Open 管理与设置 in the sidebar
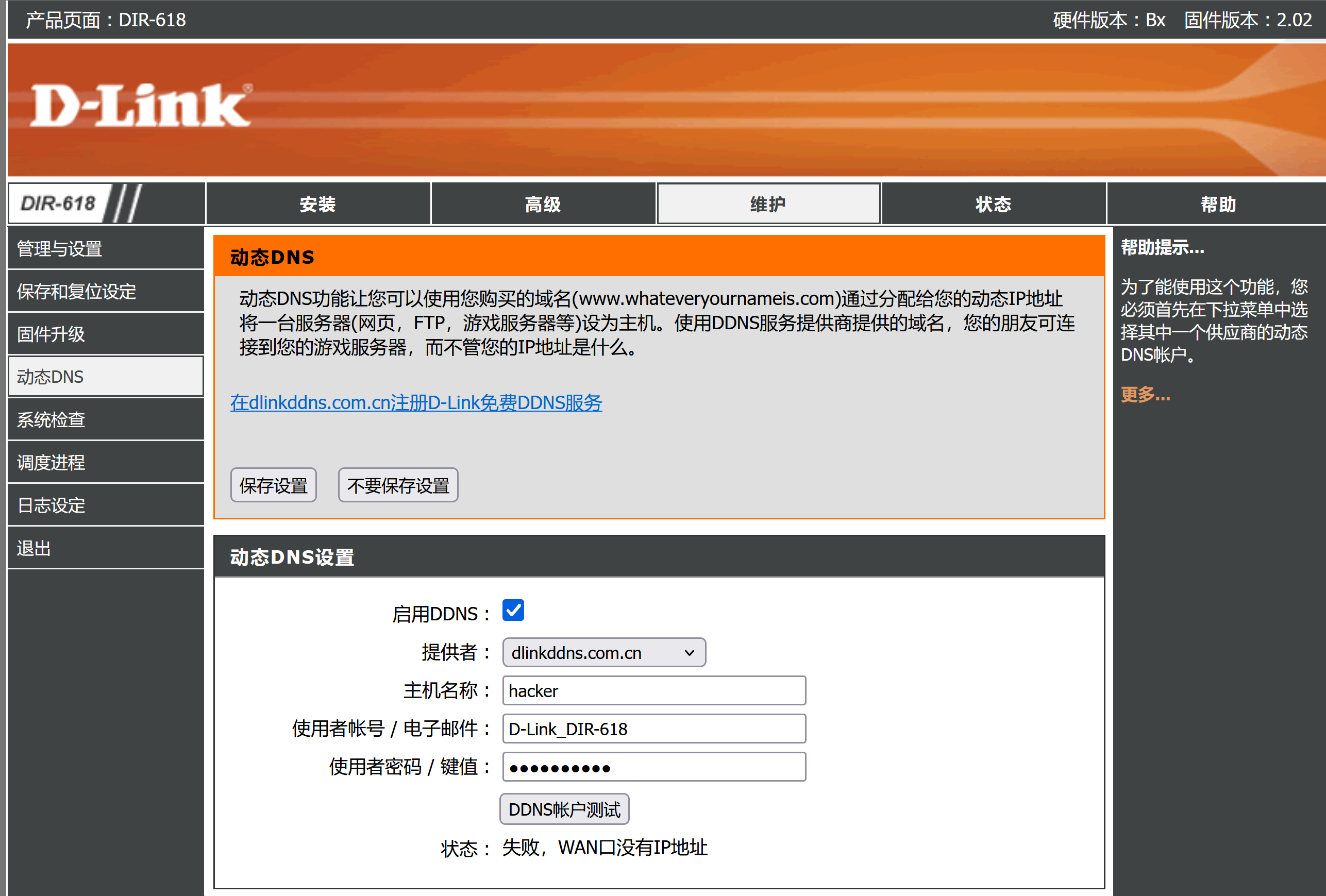 click(106, 249)
